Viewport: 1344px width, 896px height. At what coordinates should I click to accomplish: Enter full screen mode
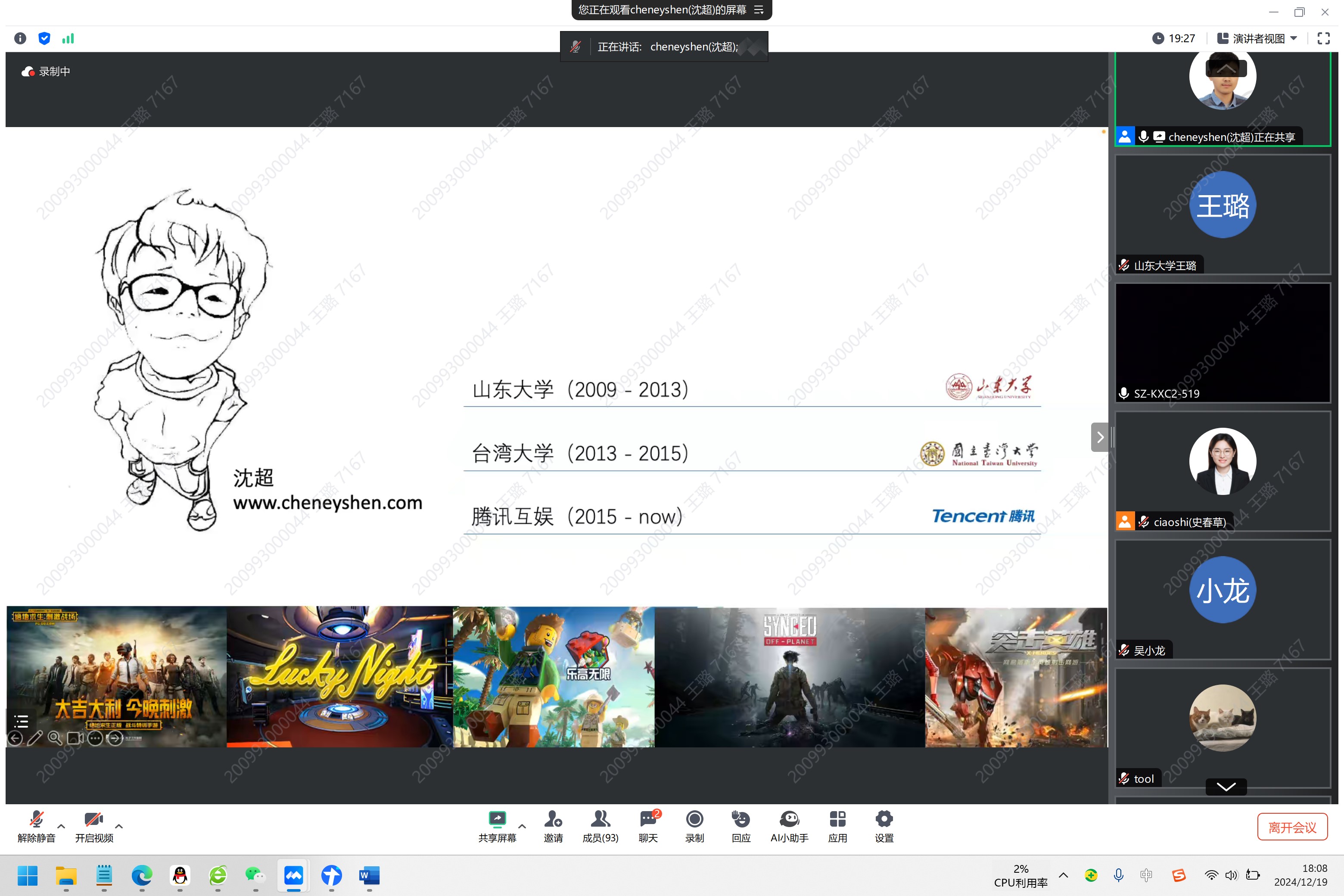tap(1323, 38)
